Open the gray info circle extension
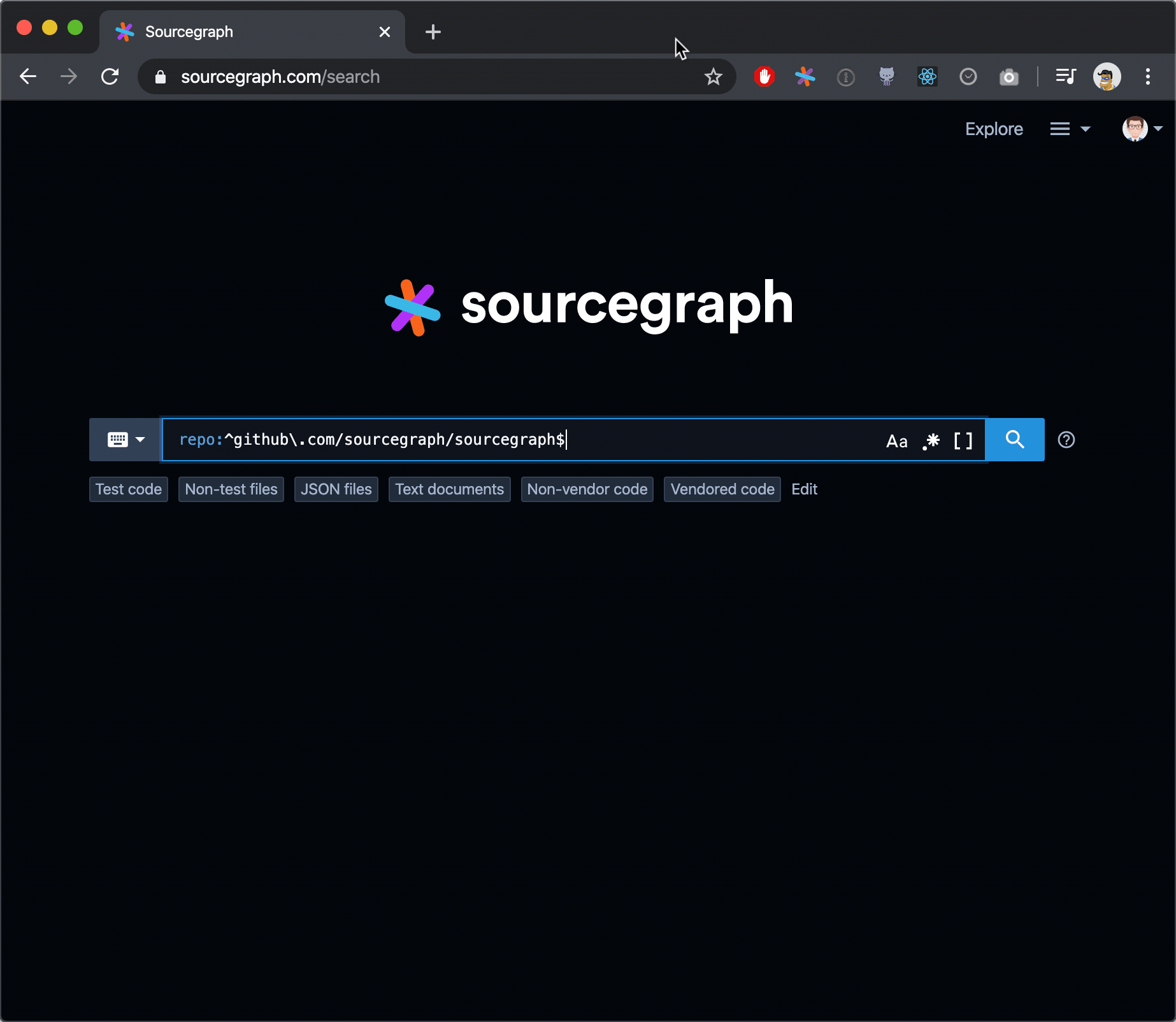 (x=845, y=77)
